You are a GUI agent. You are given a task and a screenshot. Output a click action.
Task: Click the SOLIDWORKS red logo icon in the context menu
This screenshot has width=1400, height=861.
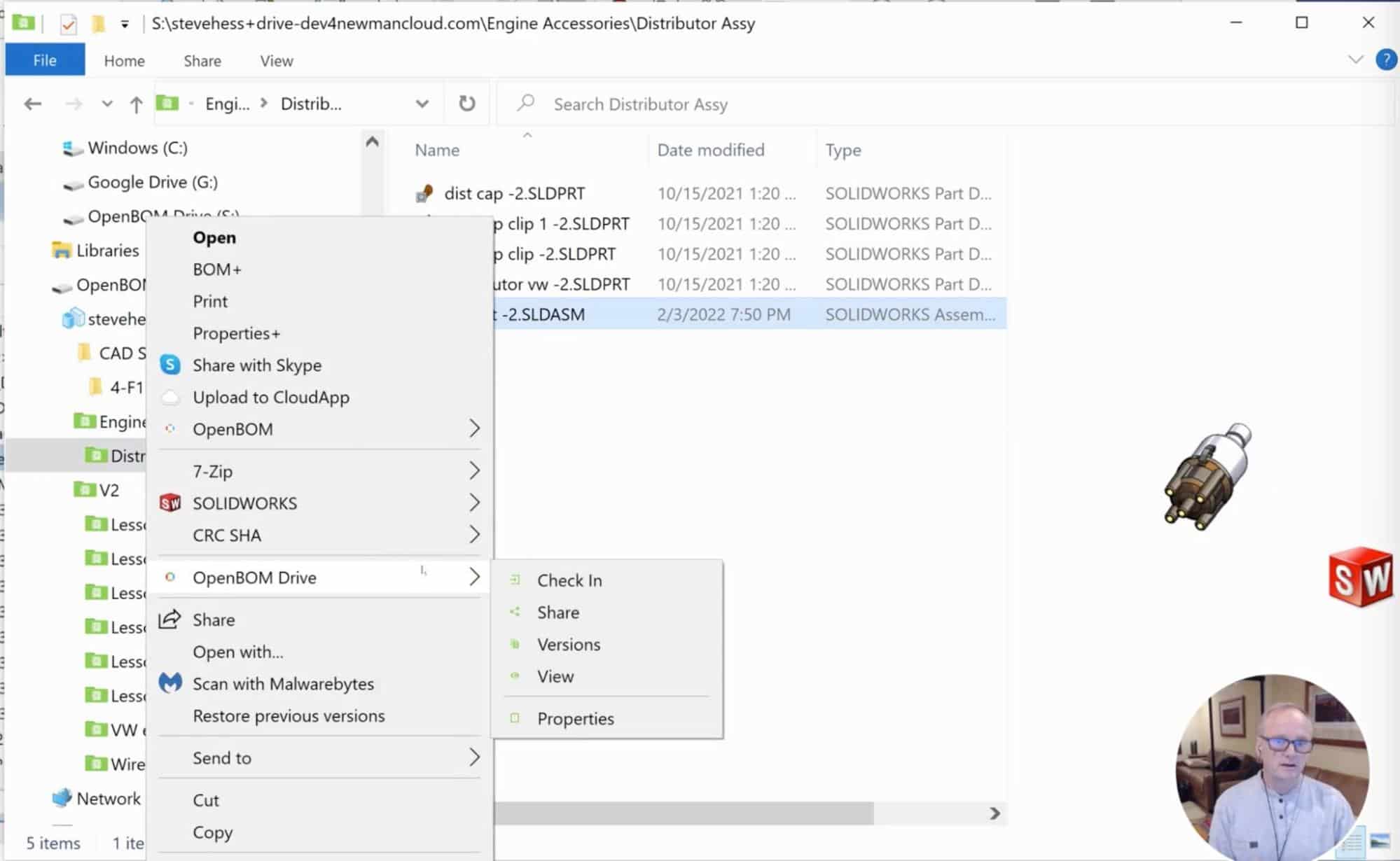coord(170,503)
